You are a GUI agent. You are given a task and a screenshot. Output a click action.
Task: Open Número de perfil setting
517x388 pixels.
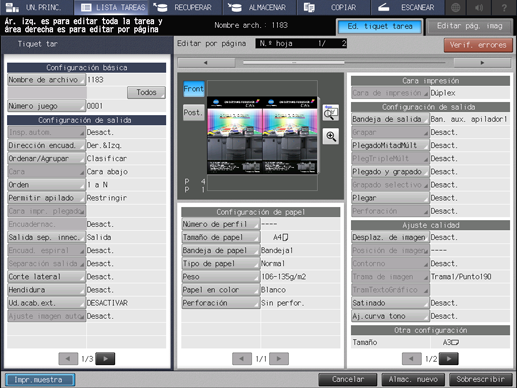point(221,224)
